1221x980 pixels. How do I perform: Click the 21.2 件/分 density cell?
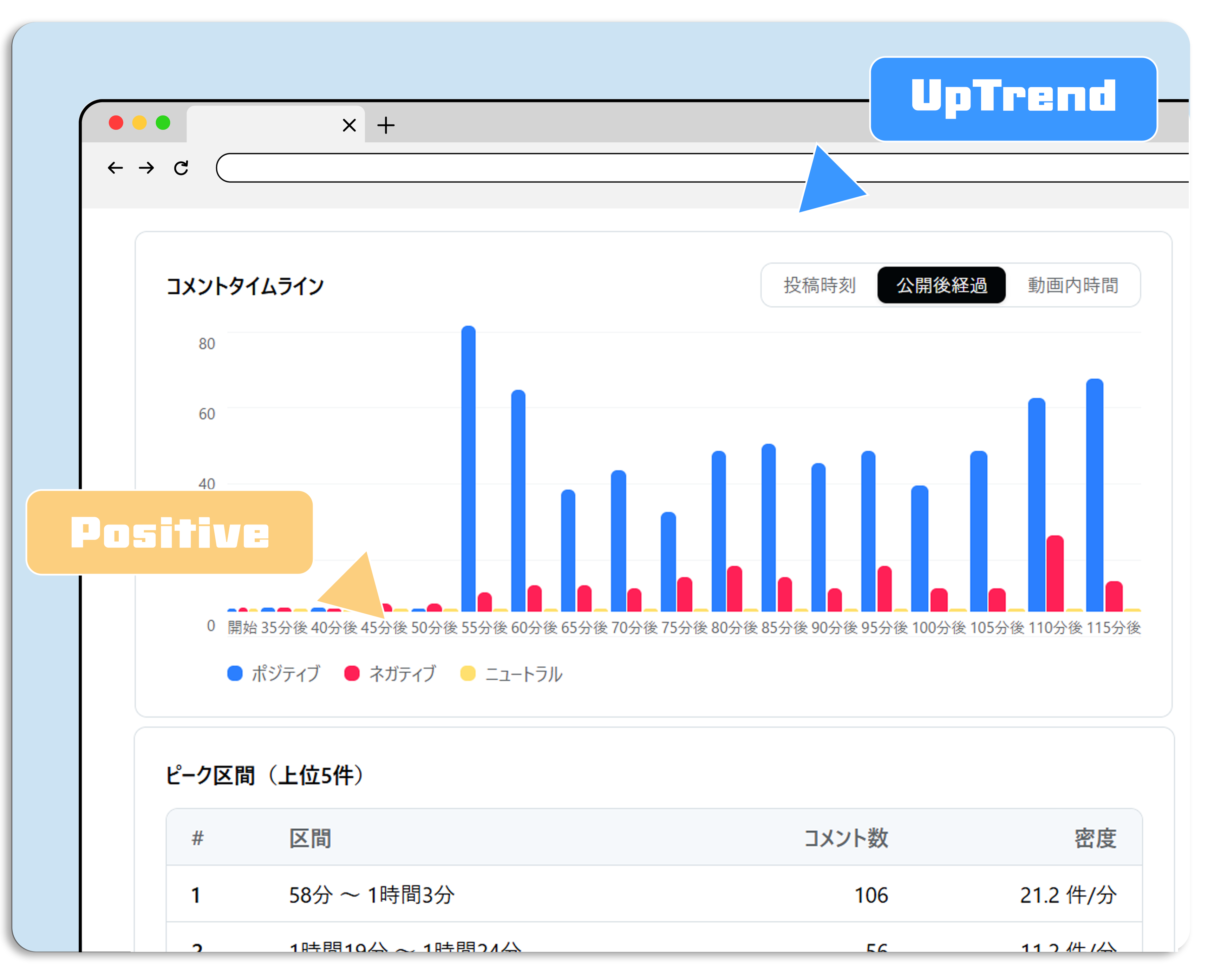pos(1068,895)
